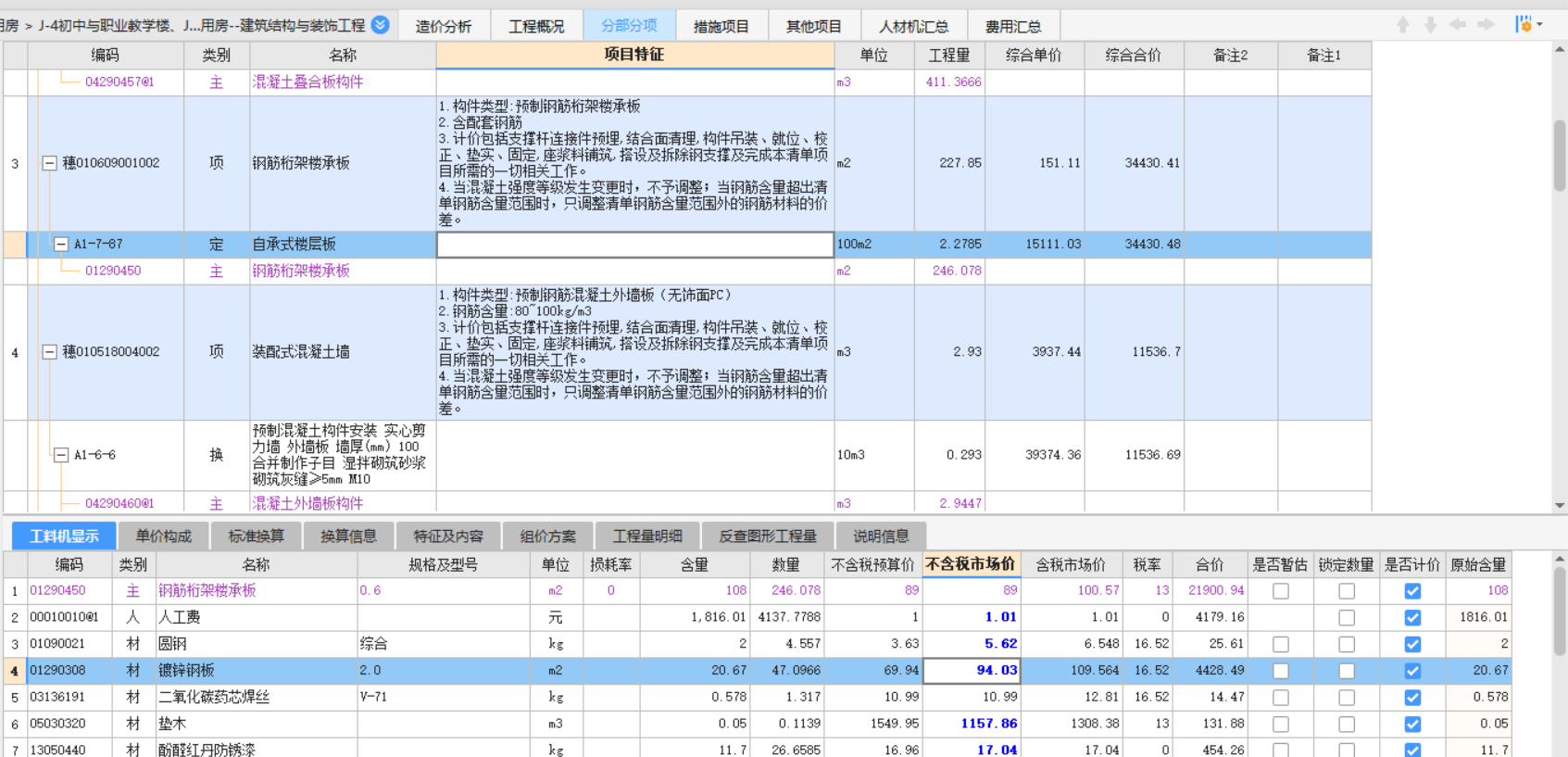
Task: Toggle 是否暂估 for 圆钢 row
Action: click(x=1281, y=644)
